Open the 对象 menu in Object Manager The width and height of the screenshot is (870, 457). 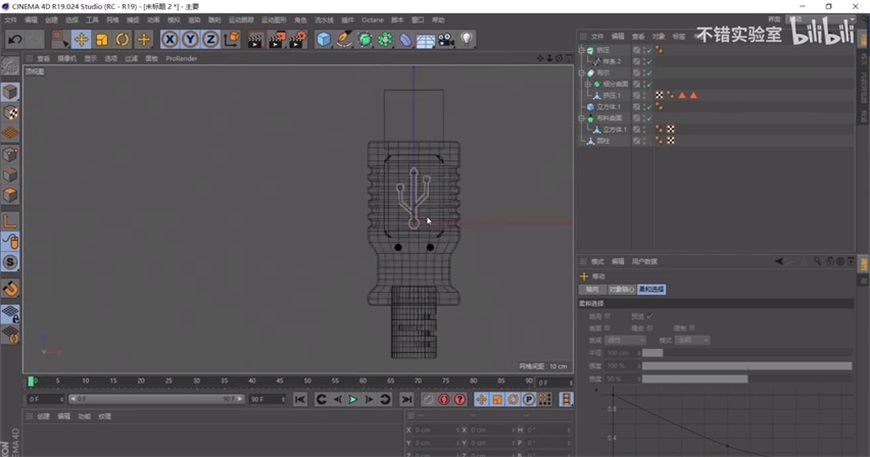click(x=658, y=36)
